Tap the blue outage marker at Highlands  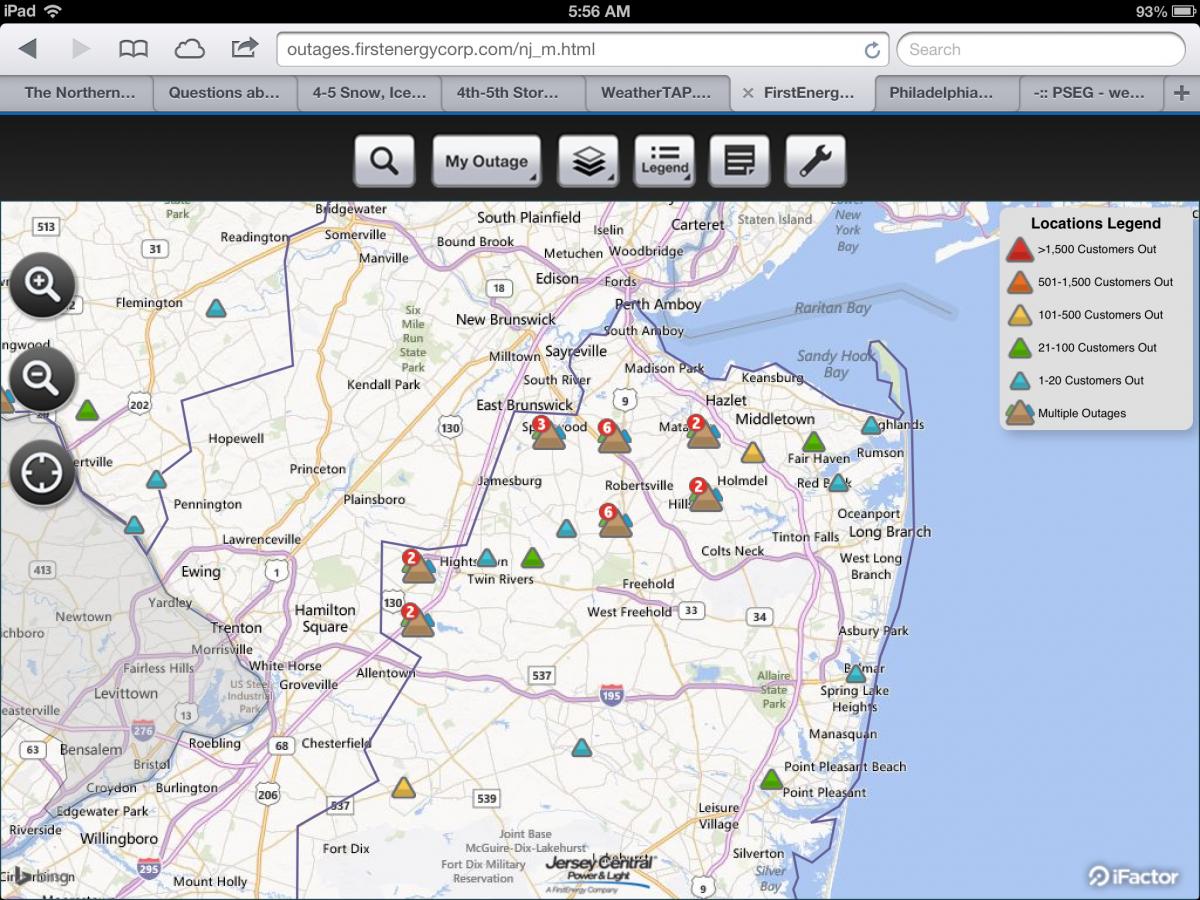[x=872, y=425]
